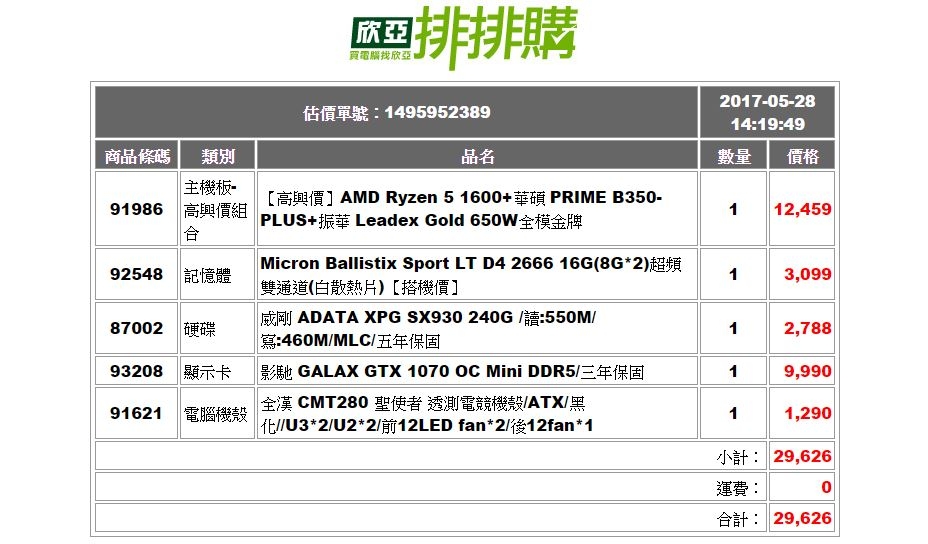The image size is (928, 544).
Task: Click the 欣亞 排排購 logo
Action: pos(463,37)
